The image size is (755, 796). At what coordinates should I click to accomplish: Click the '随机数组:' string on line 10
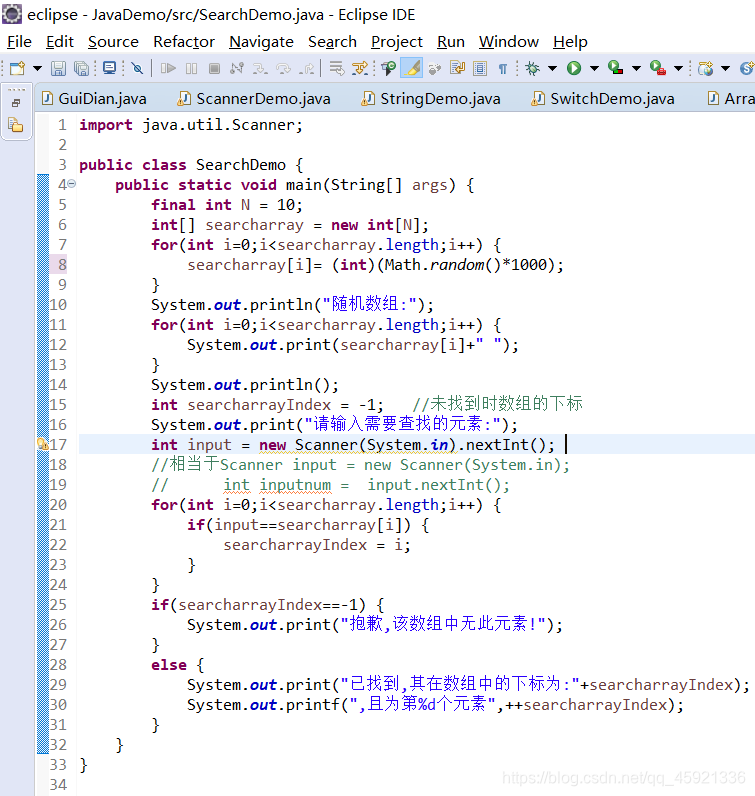[x=370, y=304]
